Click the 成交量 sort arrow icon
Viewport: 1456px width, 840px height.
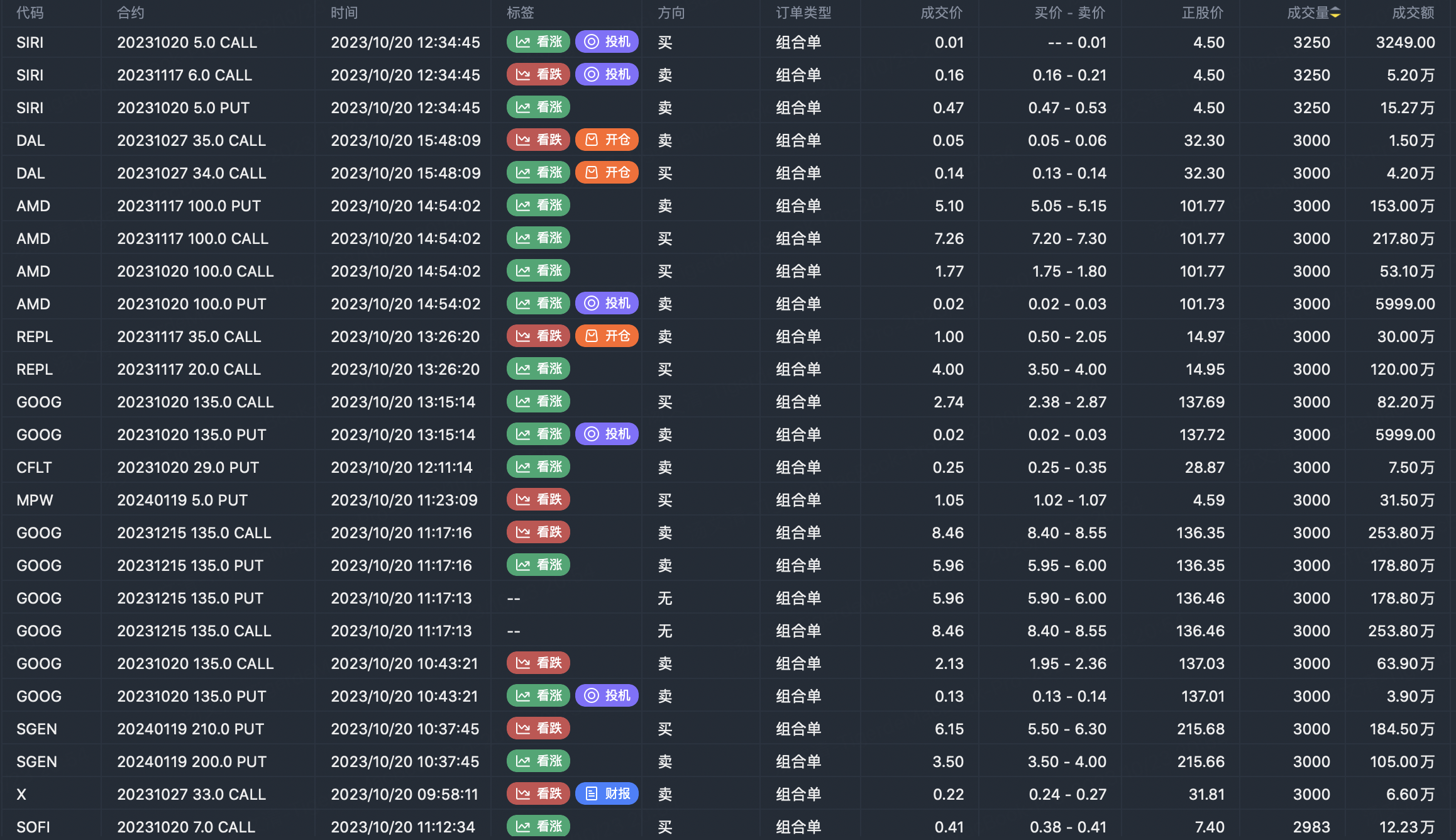click(x=1335, y=13)
